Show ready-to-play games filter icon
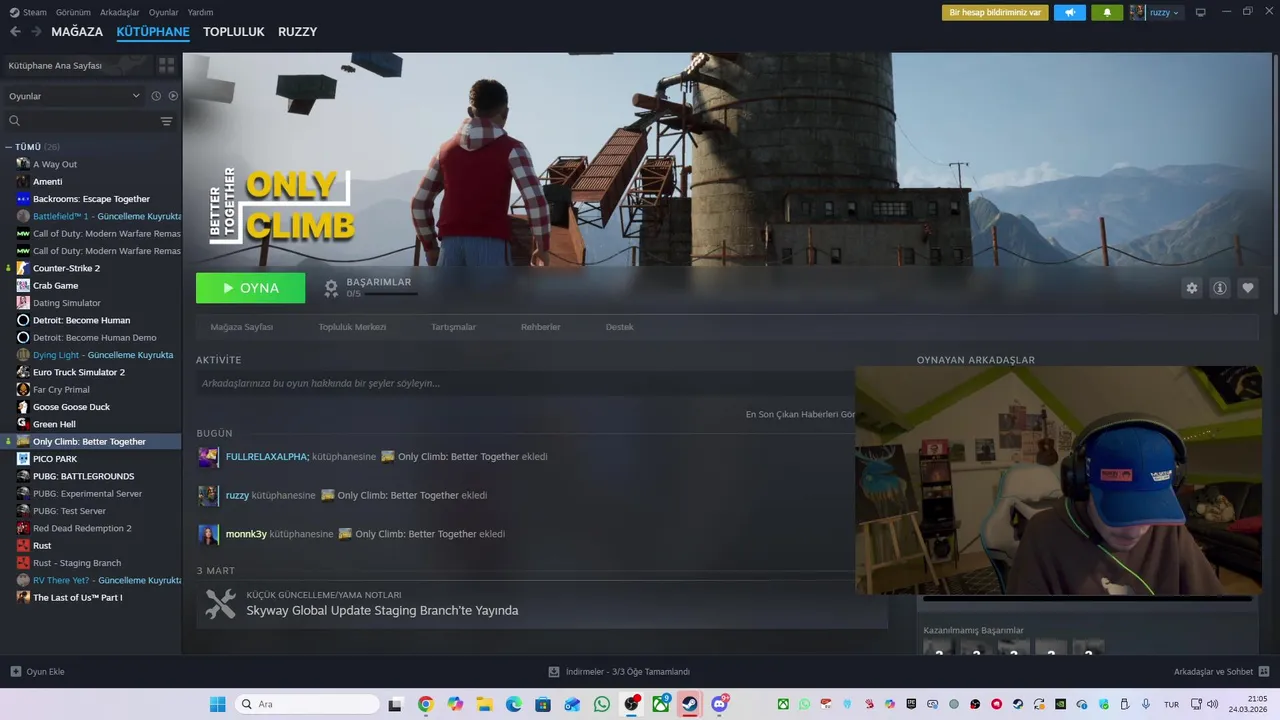This screenshot has height=720, width=1280. [x=173, y=96]
